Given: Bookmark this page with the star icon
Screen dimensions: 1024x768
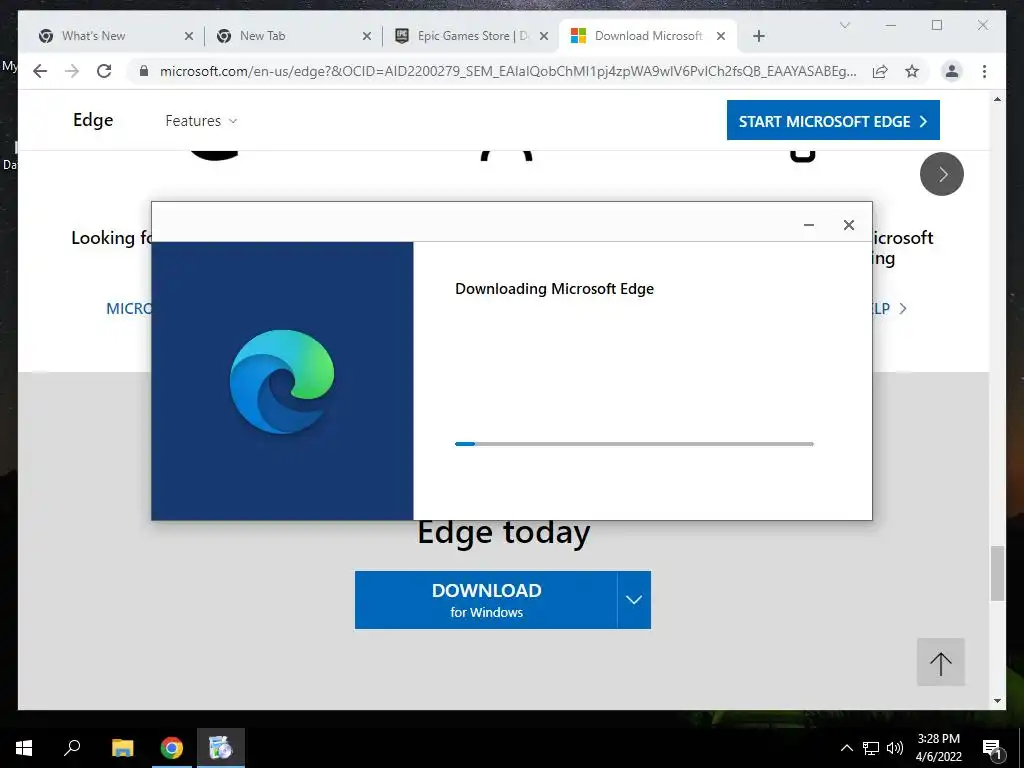Looking at the screenshot, I should 912,71.
